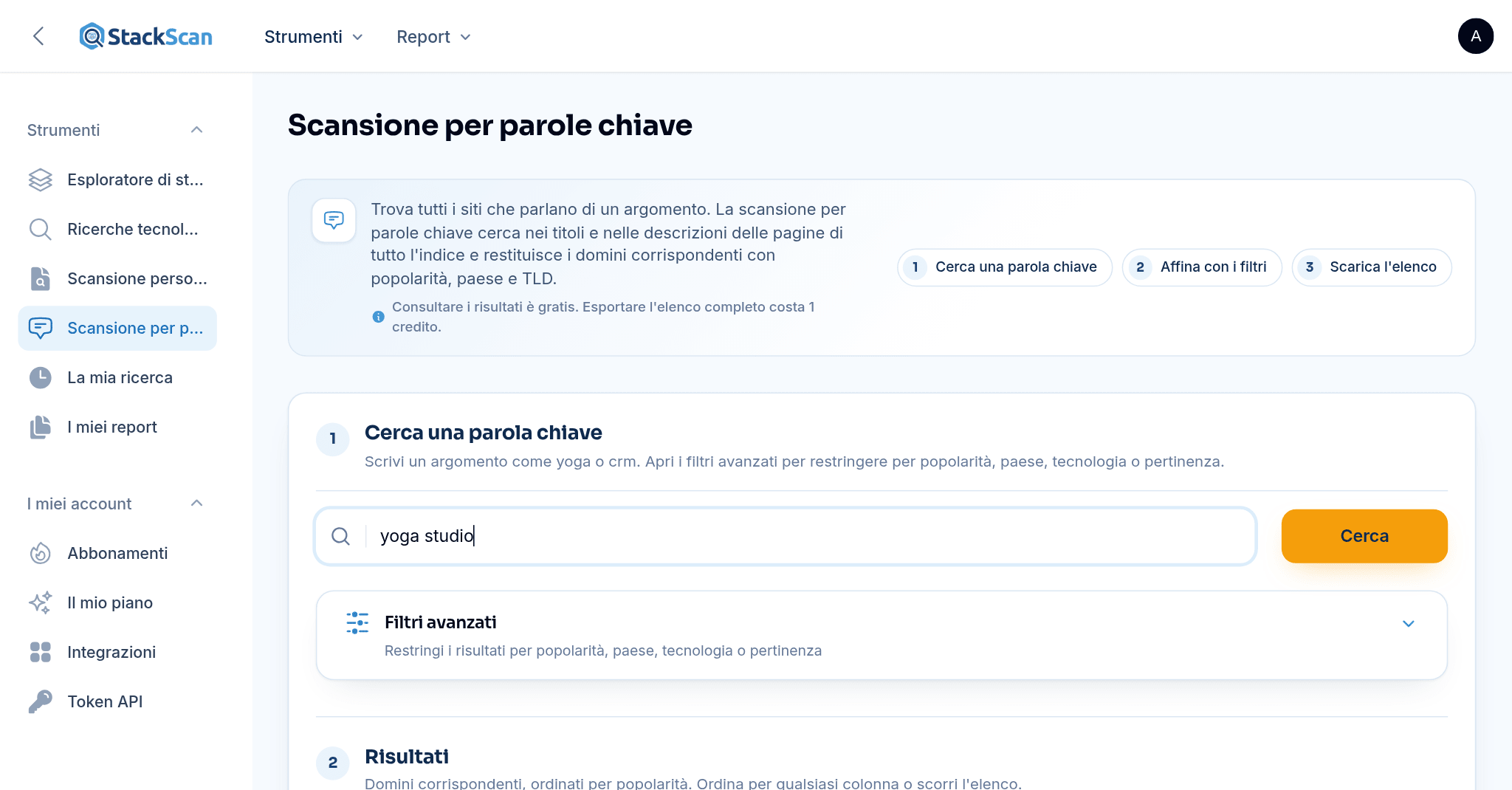
Task: Select the La mia ricerca sidebar item
Action: tap(117, 377)
